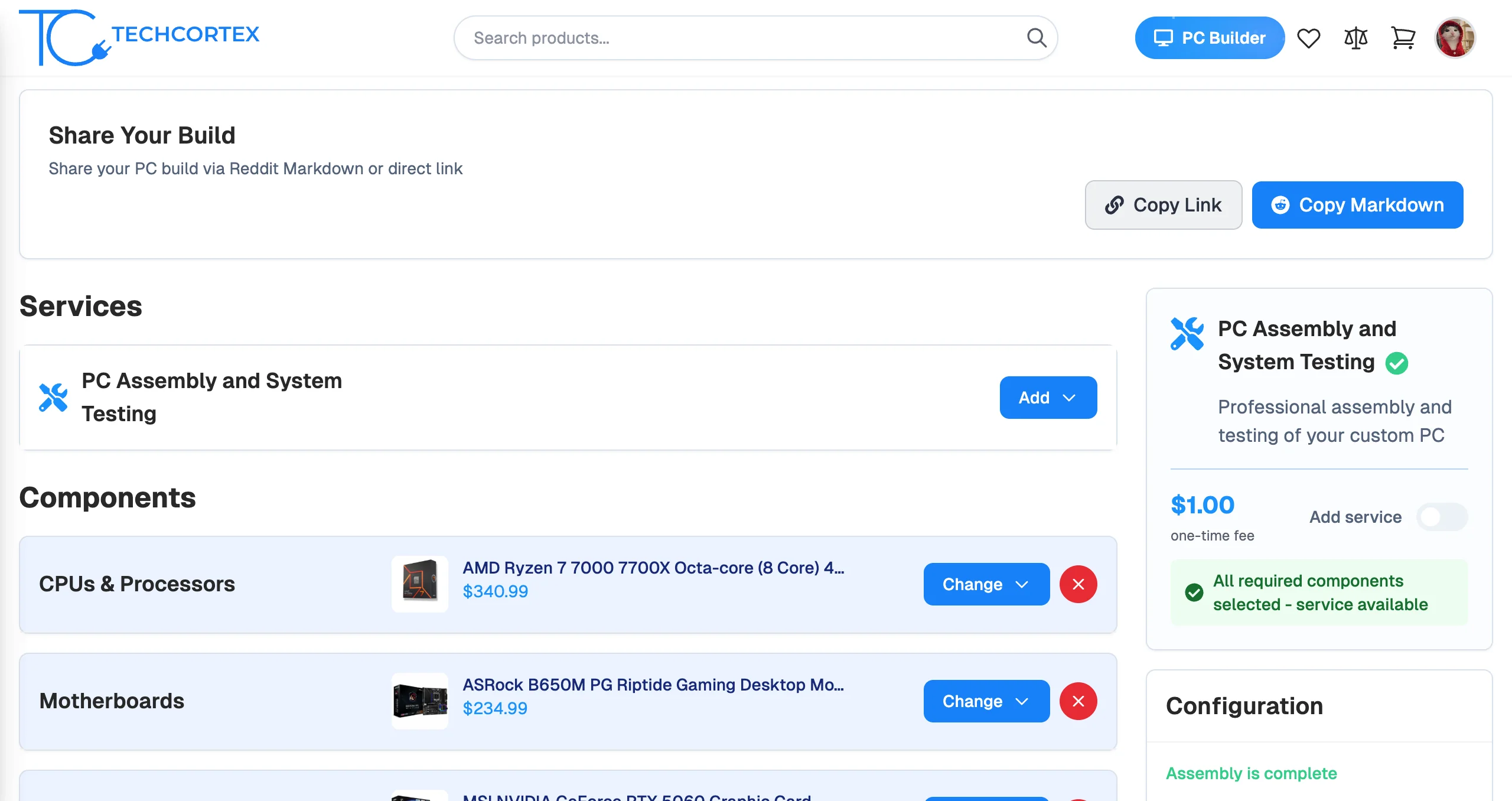
Task: Expand the Change dropdown for Motherboards
Action: click(986, 701)
